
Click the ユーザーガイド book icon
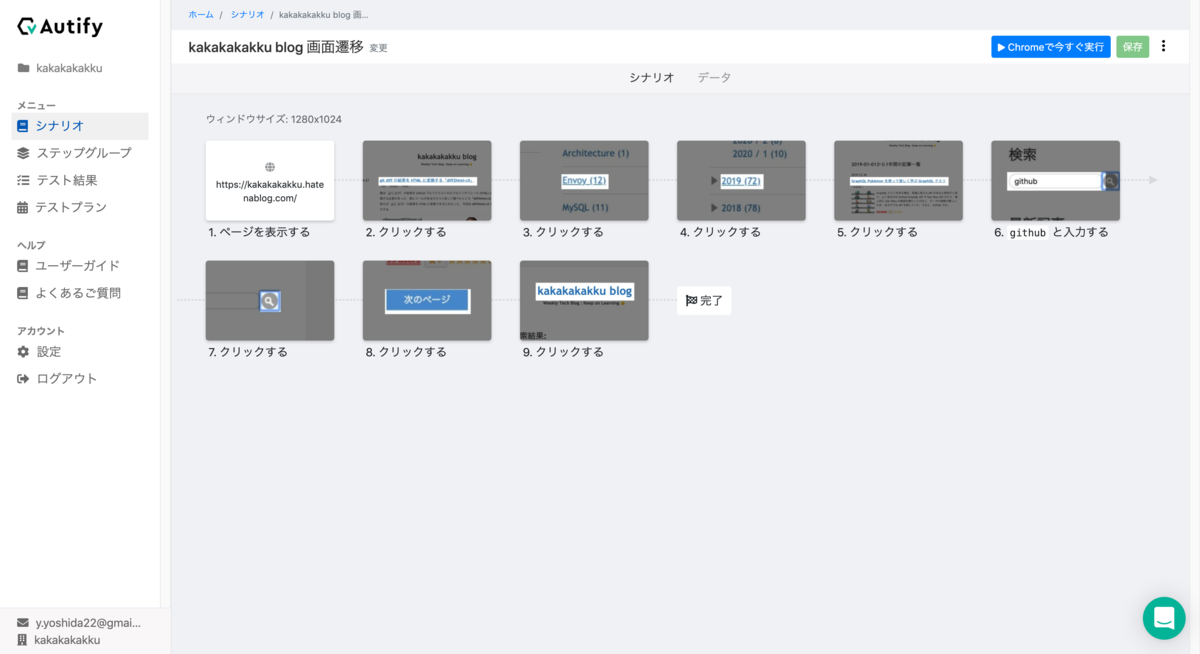tap(23, 266)
